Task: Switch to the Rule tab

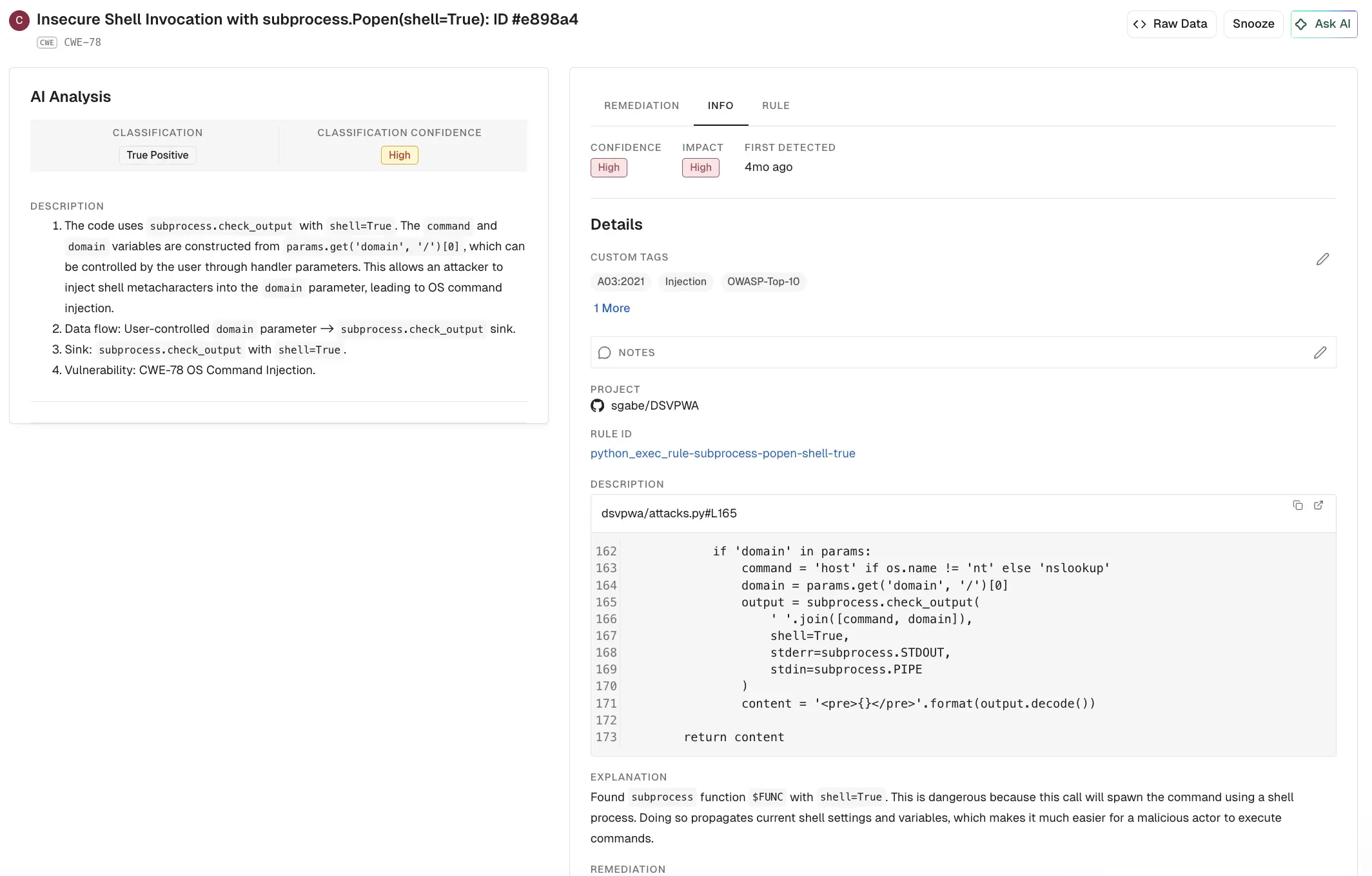Action: (x=776, y=105)
